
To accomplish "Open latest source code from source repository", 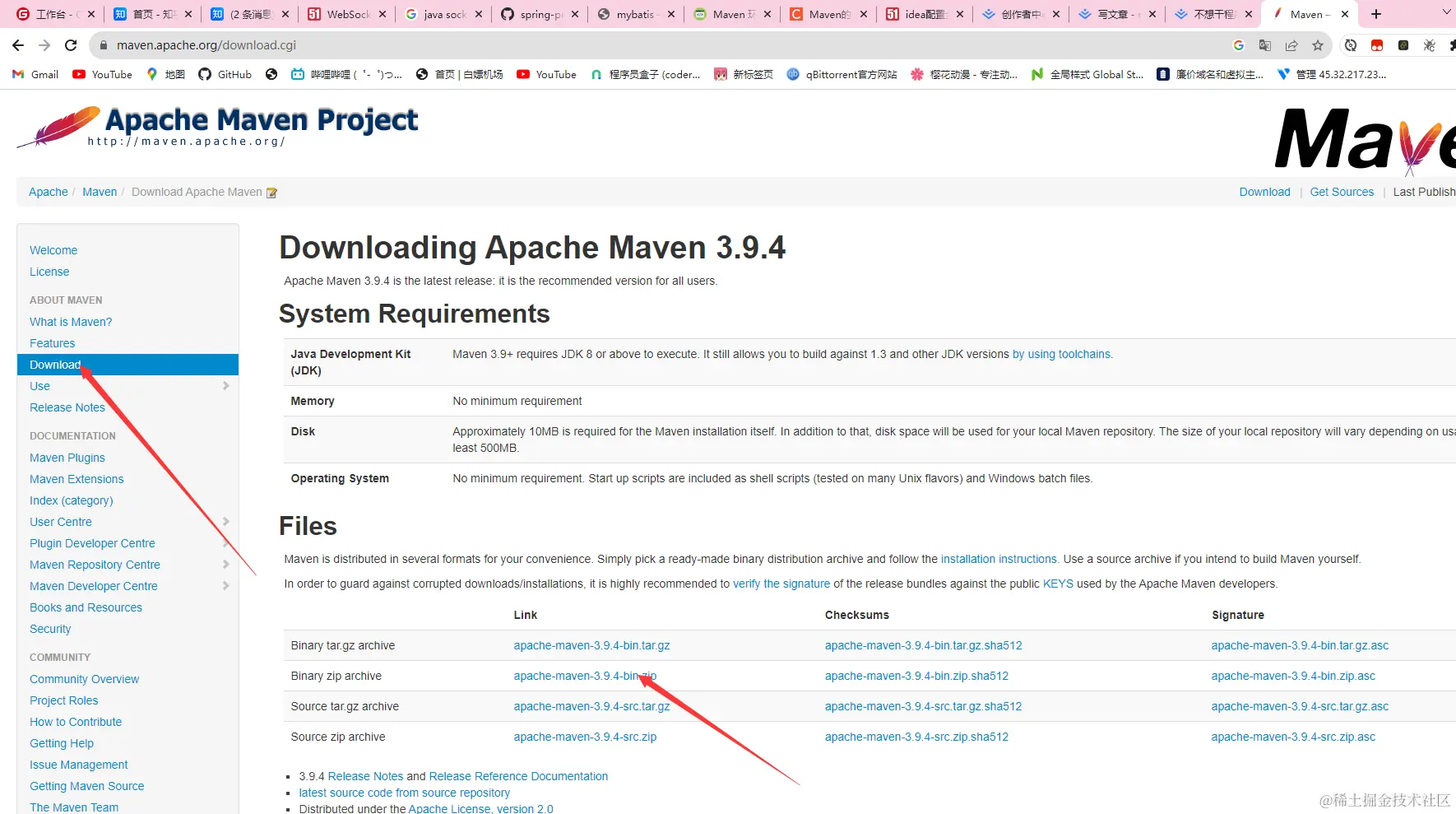I will pos(405,793).
